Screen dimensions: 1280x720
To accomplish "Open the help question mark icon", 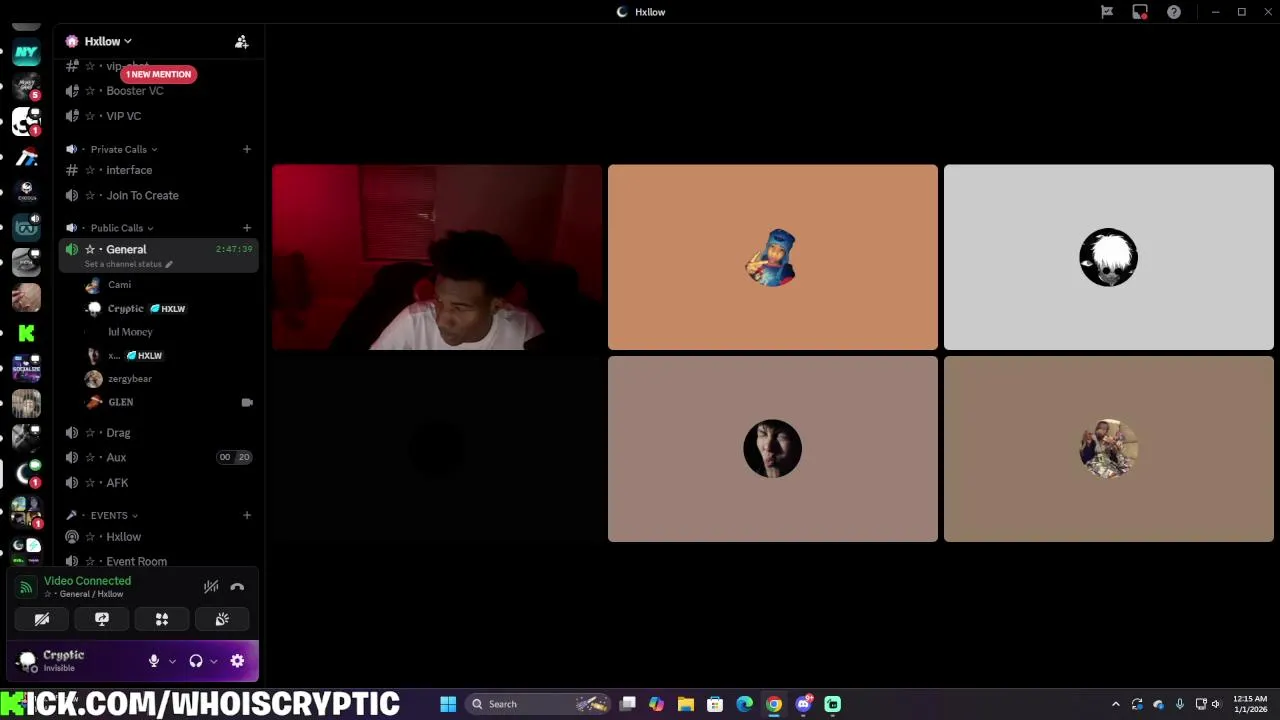I will (x=1174, y=12).
